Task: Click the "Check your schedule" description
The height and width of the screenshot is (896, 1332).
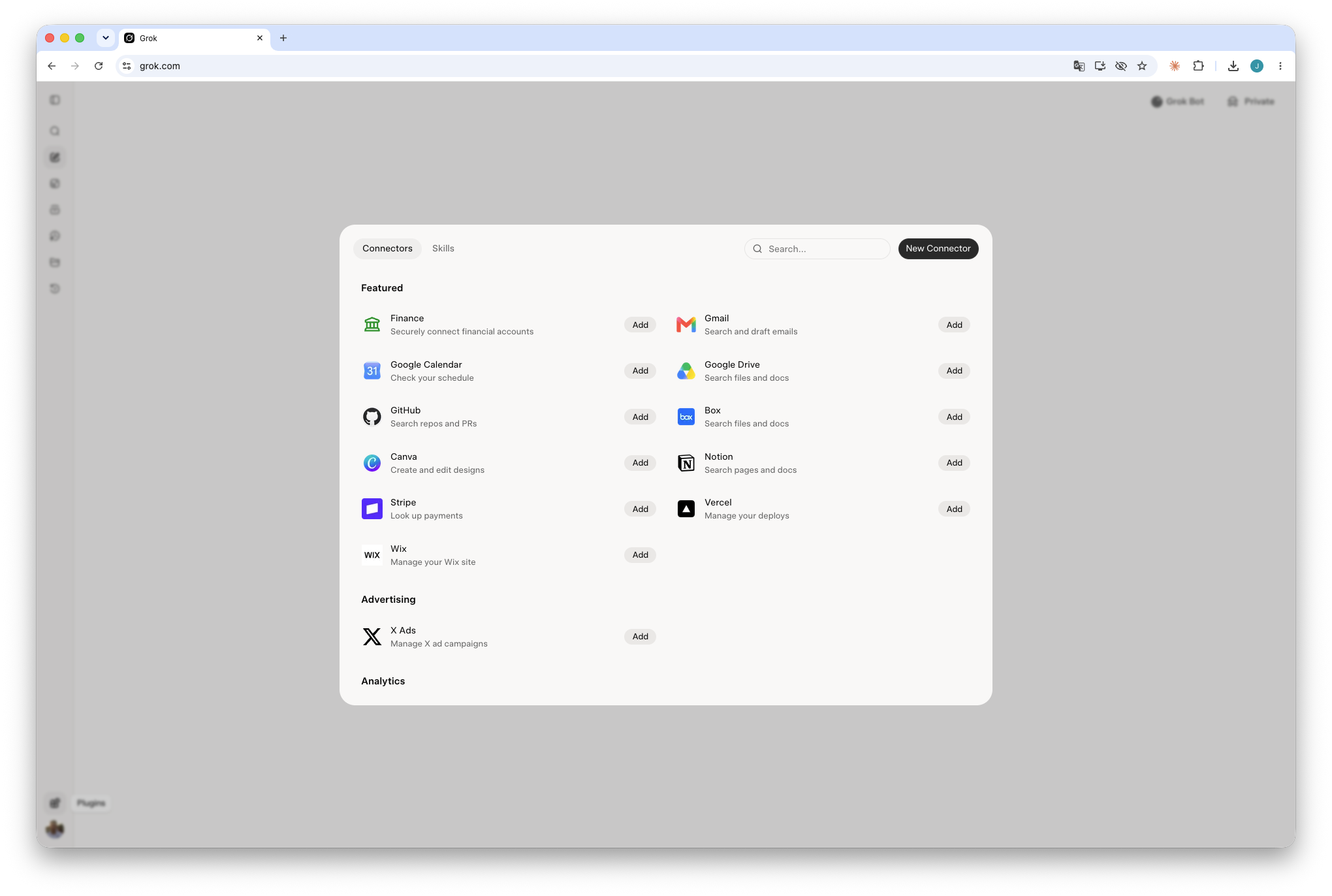Action: (x=432, y=378)
